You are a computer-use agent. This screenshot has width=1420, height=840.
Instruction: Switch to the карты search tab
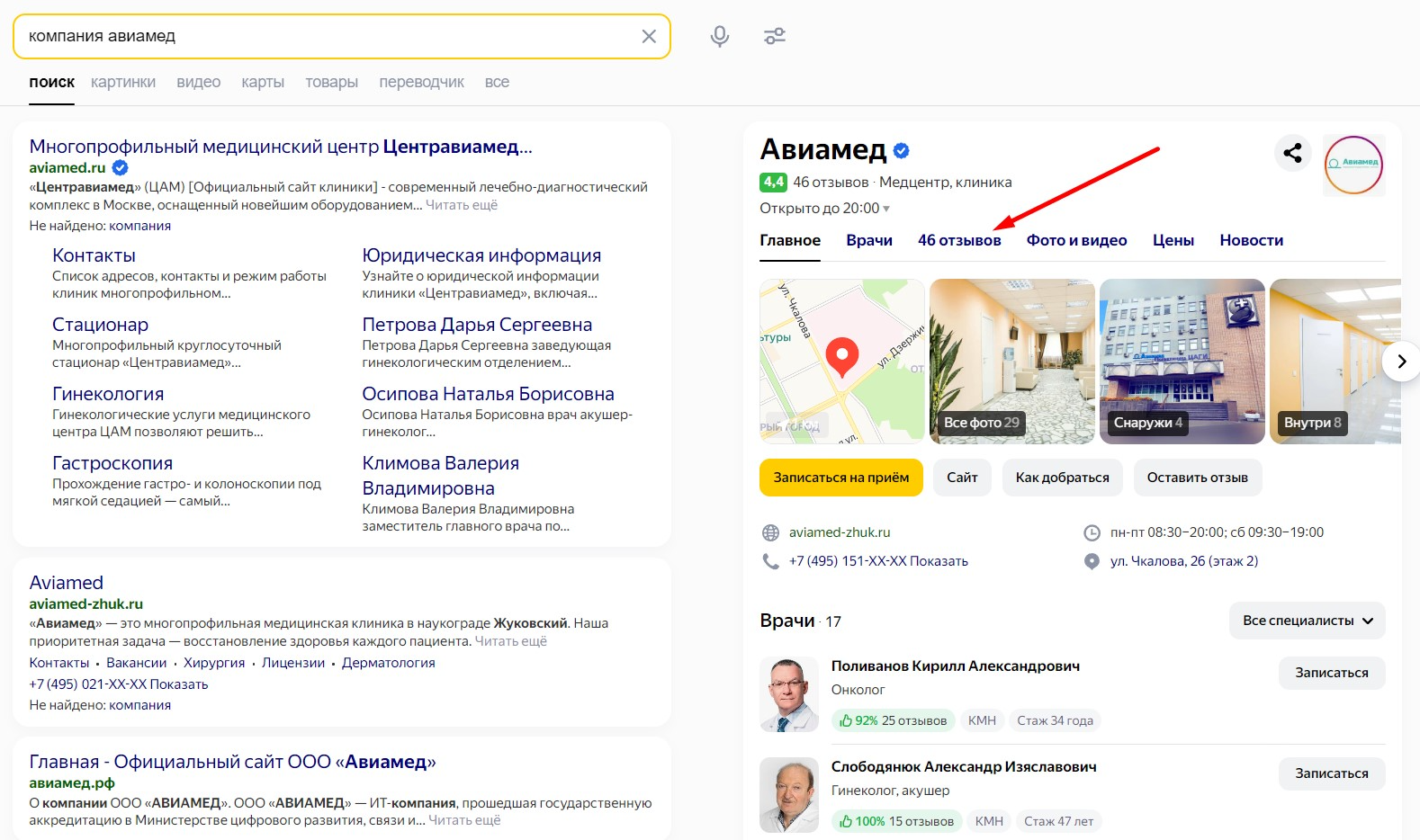(263, 82)
